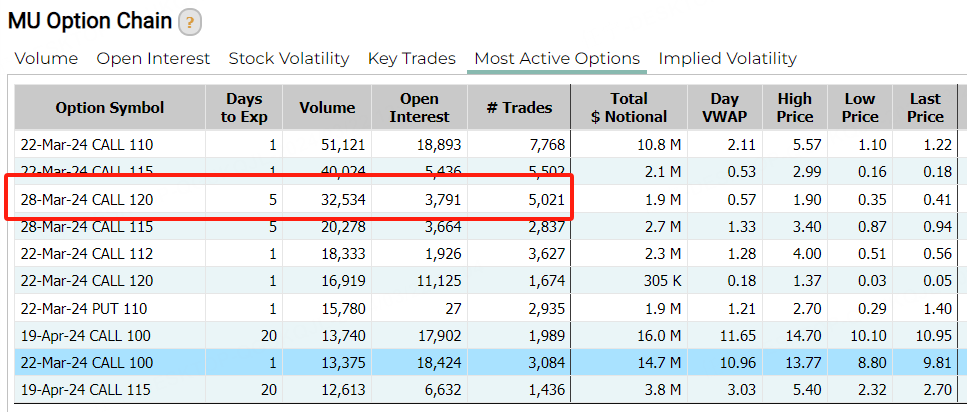
Task: Click the notional value 16.0 M
Action: click(x=658, y=336)
